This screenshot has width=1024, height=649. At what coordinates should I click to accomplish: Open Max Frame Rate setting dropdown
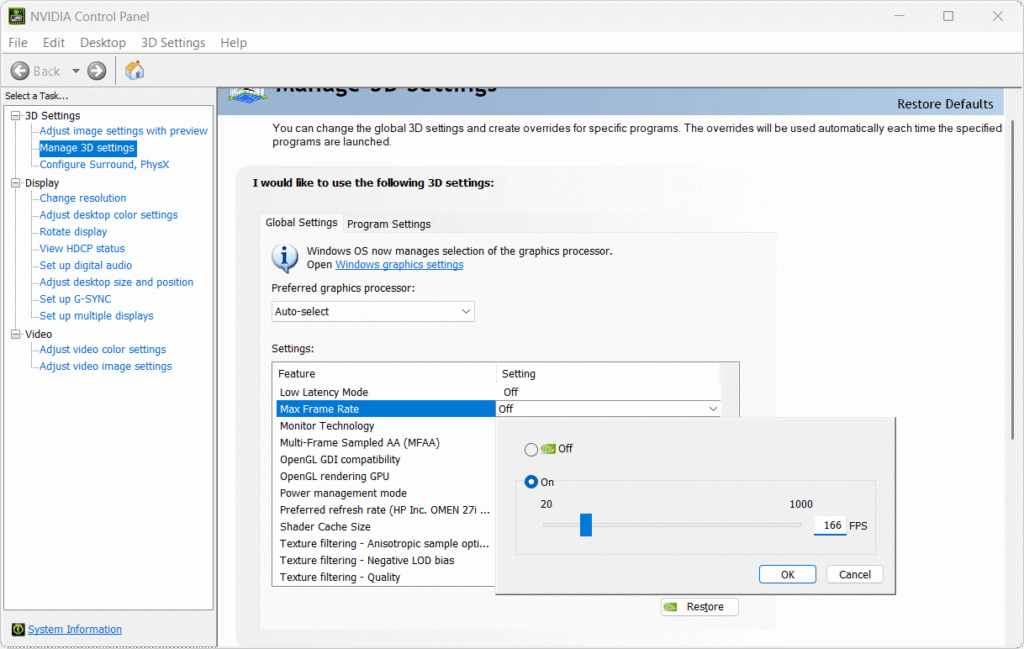608,409
